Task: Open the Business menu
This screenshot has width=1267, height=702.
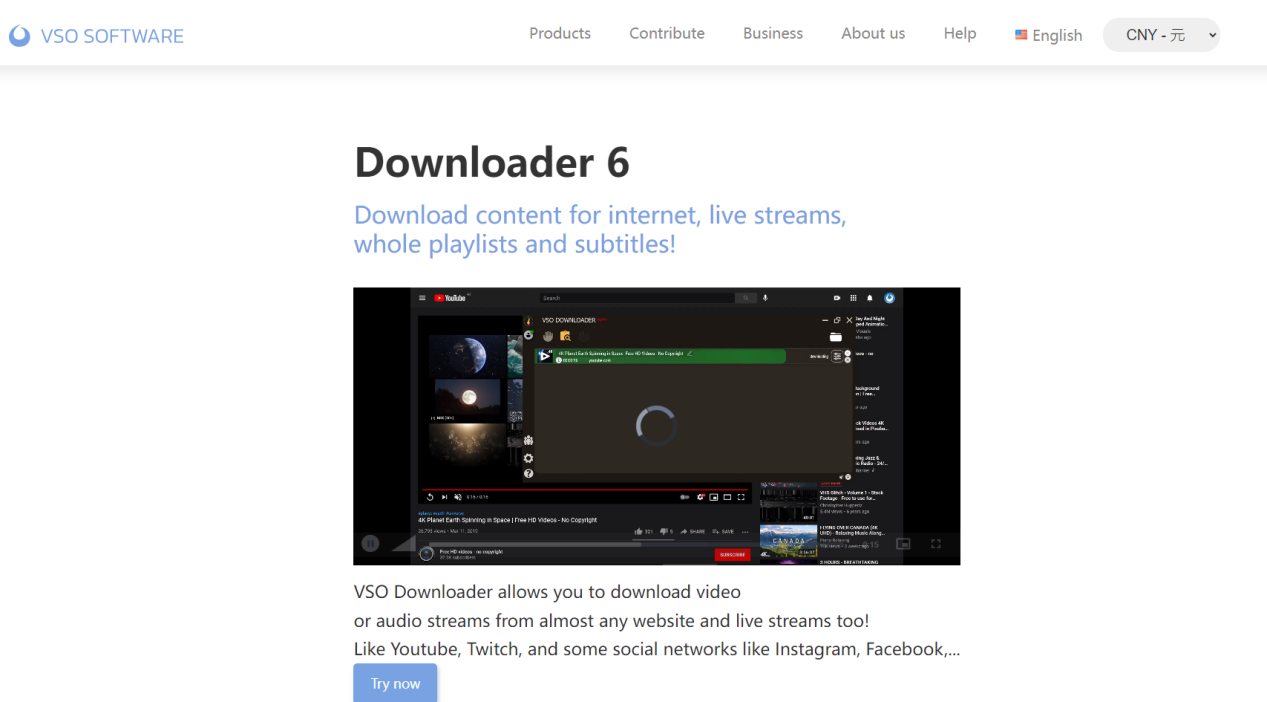Action: coord(773,33)
